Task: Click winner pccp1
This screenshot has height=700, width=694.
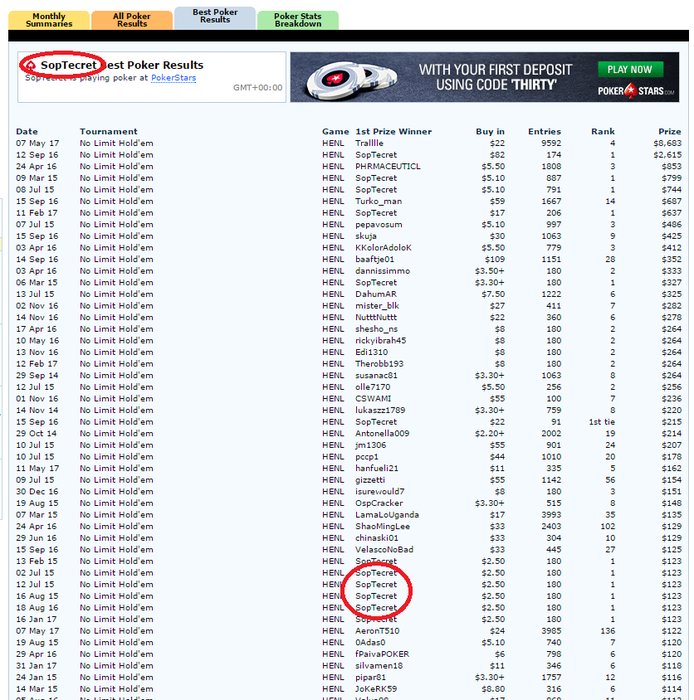Action: pyautogui.click(x=367, y=456)
